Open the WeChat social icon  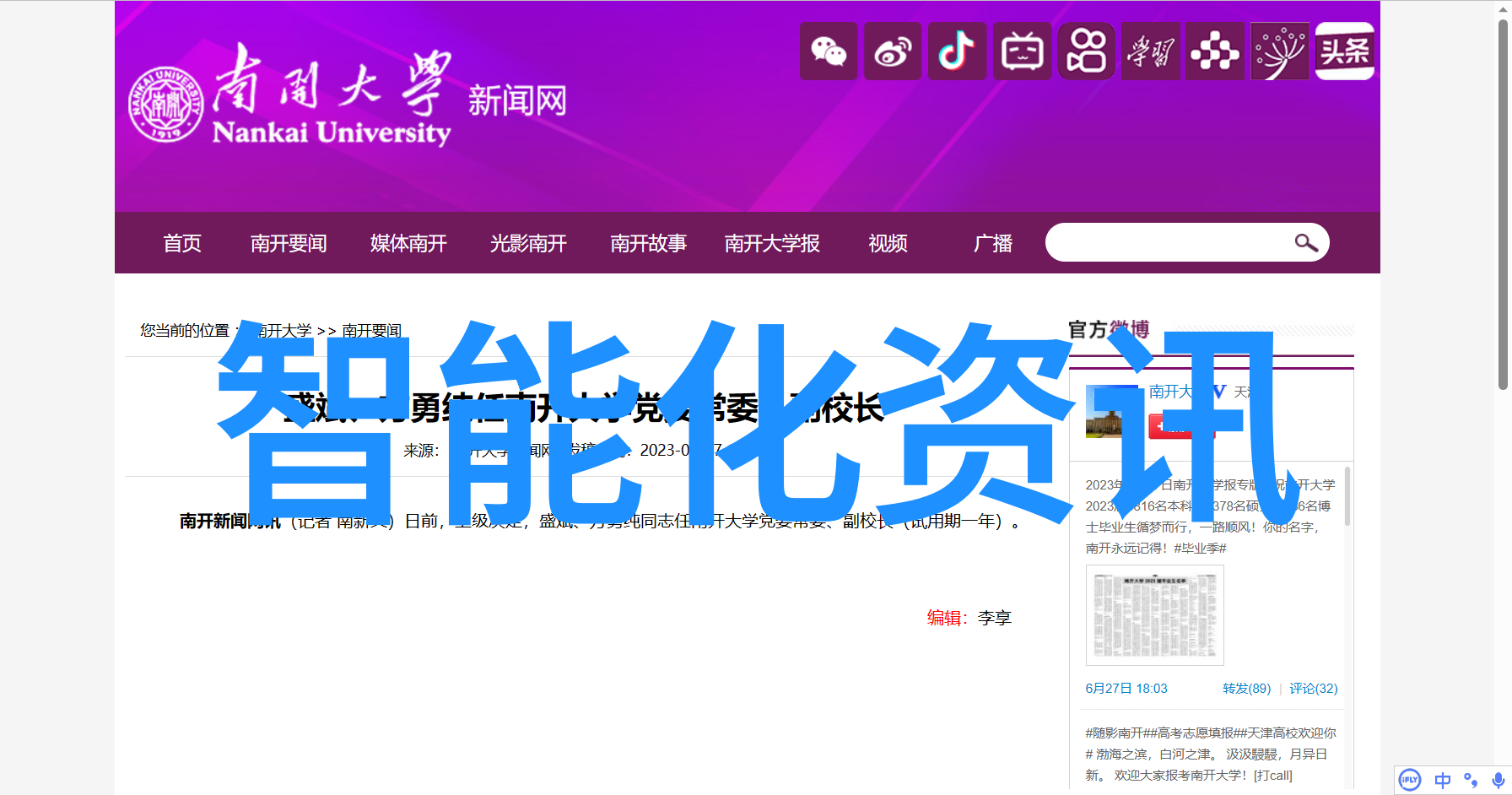pyautogui.click(x=829, y=51)
